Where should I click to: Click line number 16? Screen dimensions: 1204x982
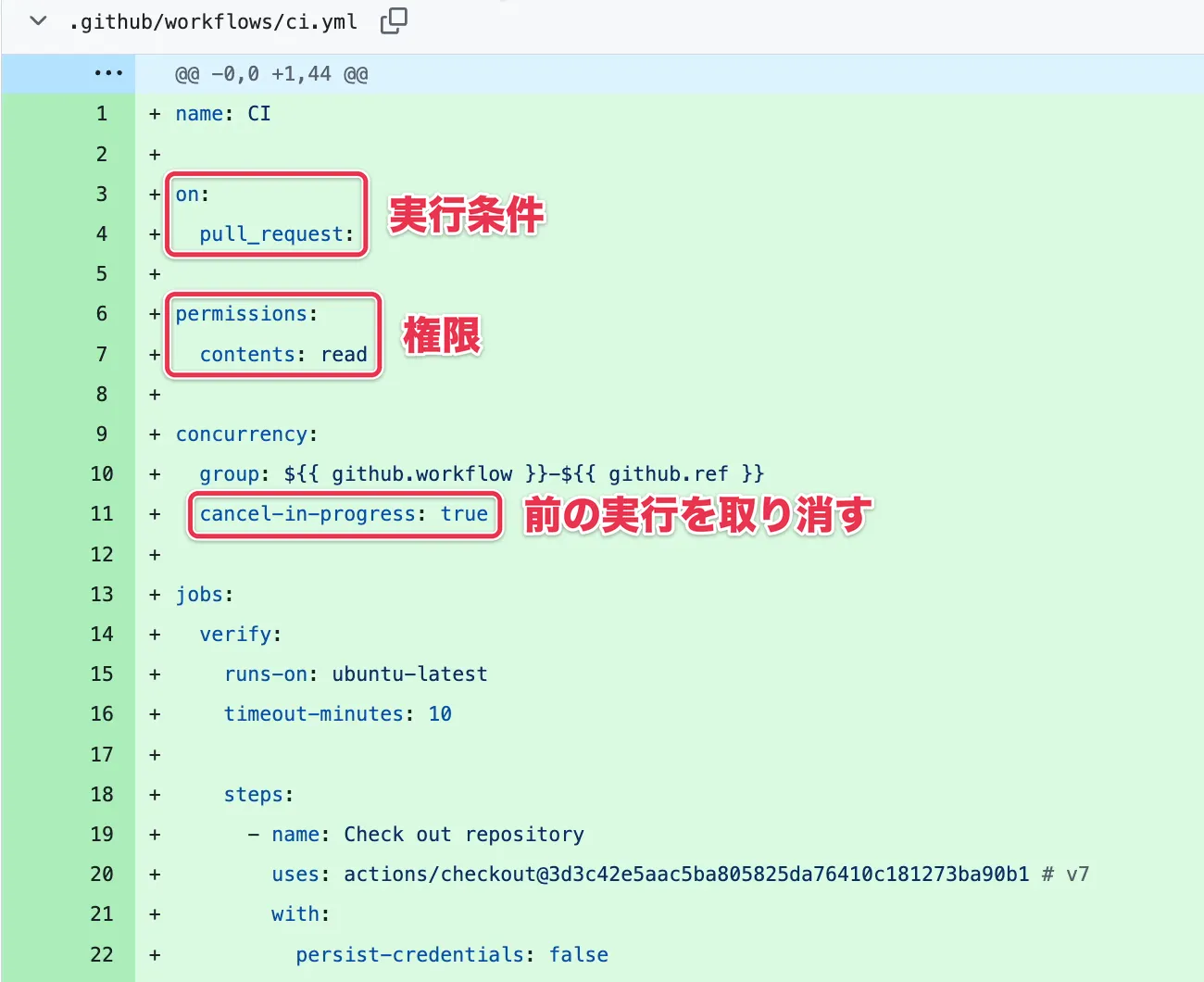coord(102,713)
